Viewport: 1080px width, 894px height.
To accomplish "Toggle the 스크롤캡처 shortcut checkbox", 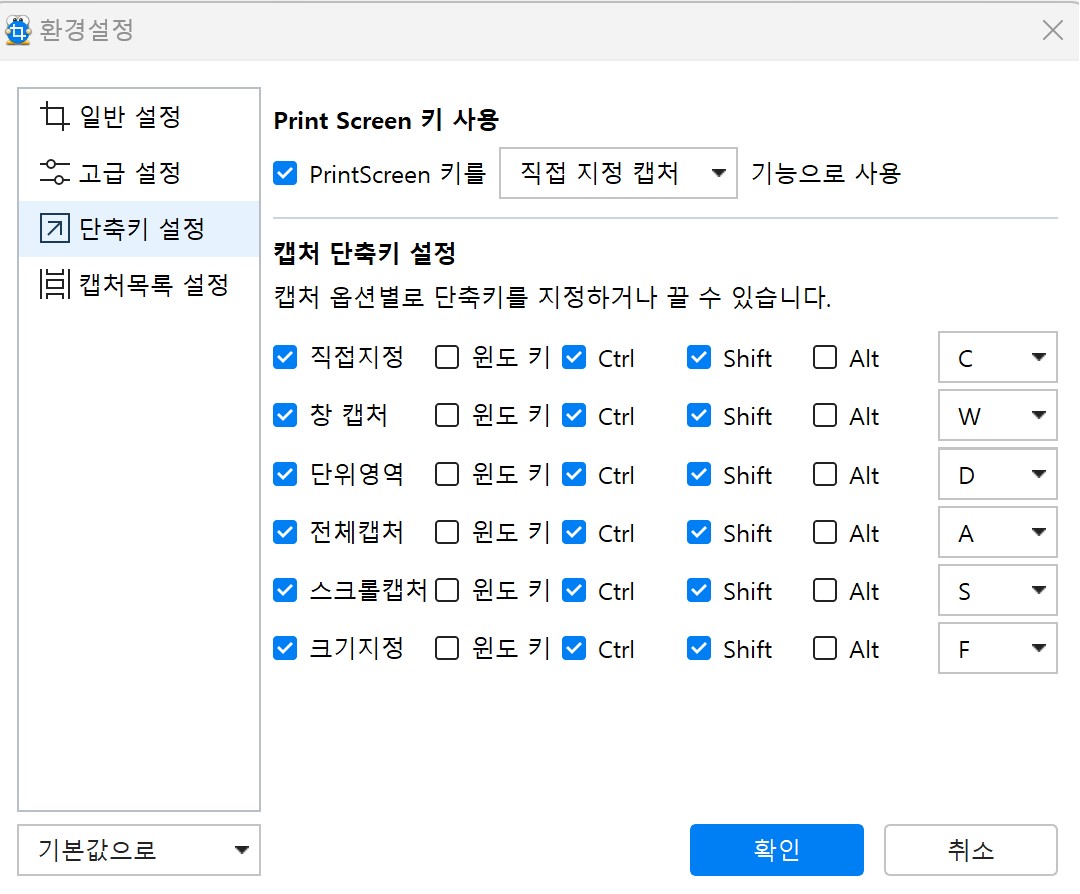I will tap(285, 590).
